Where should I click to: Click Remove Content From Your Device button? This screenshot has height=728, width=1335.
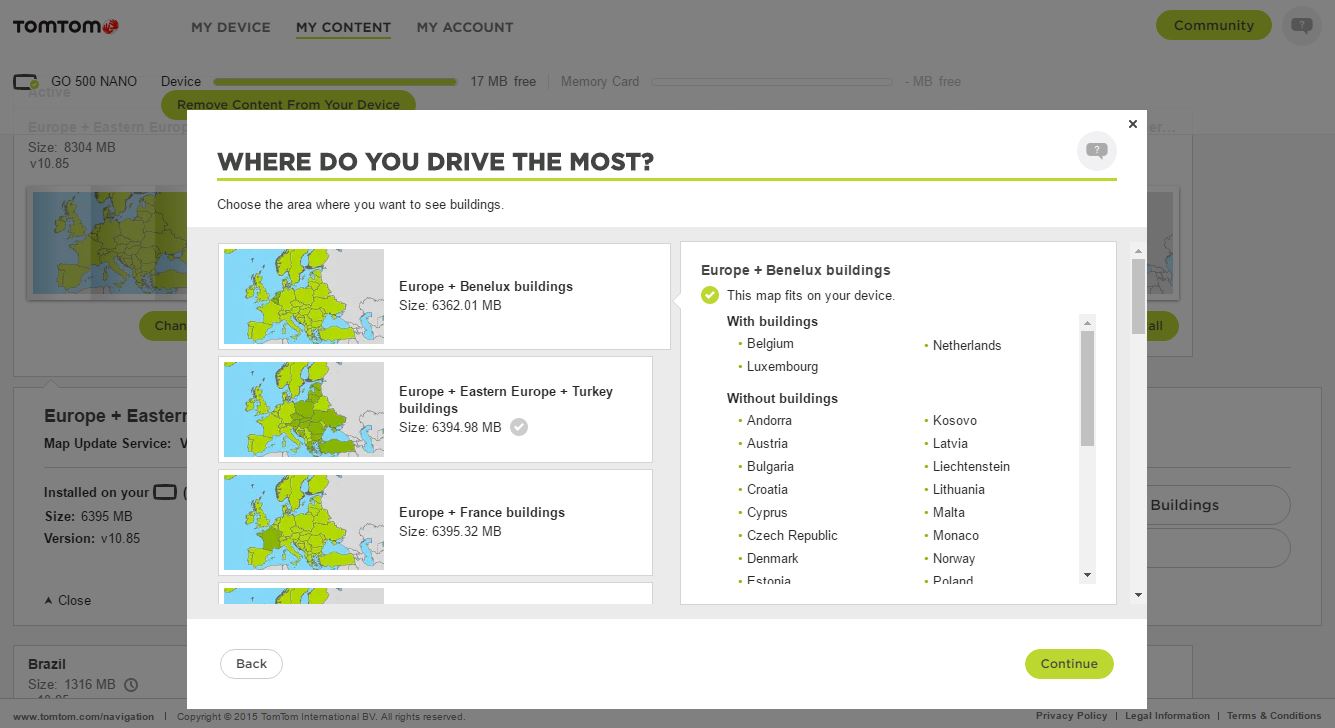tap(288, 104)
